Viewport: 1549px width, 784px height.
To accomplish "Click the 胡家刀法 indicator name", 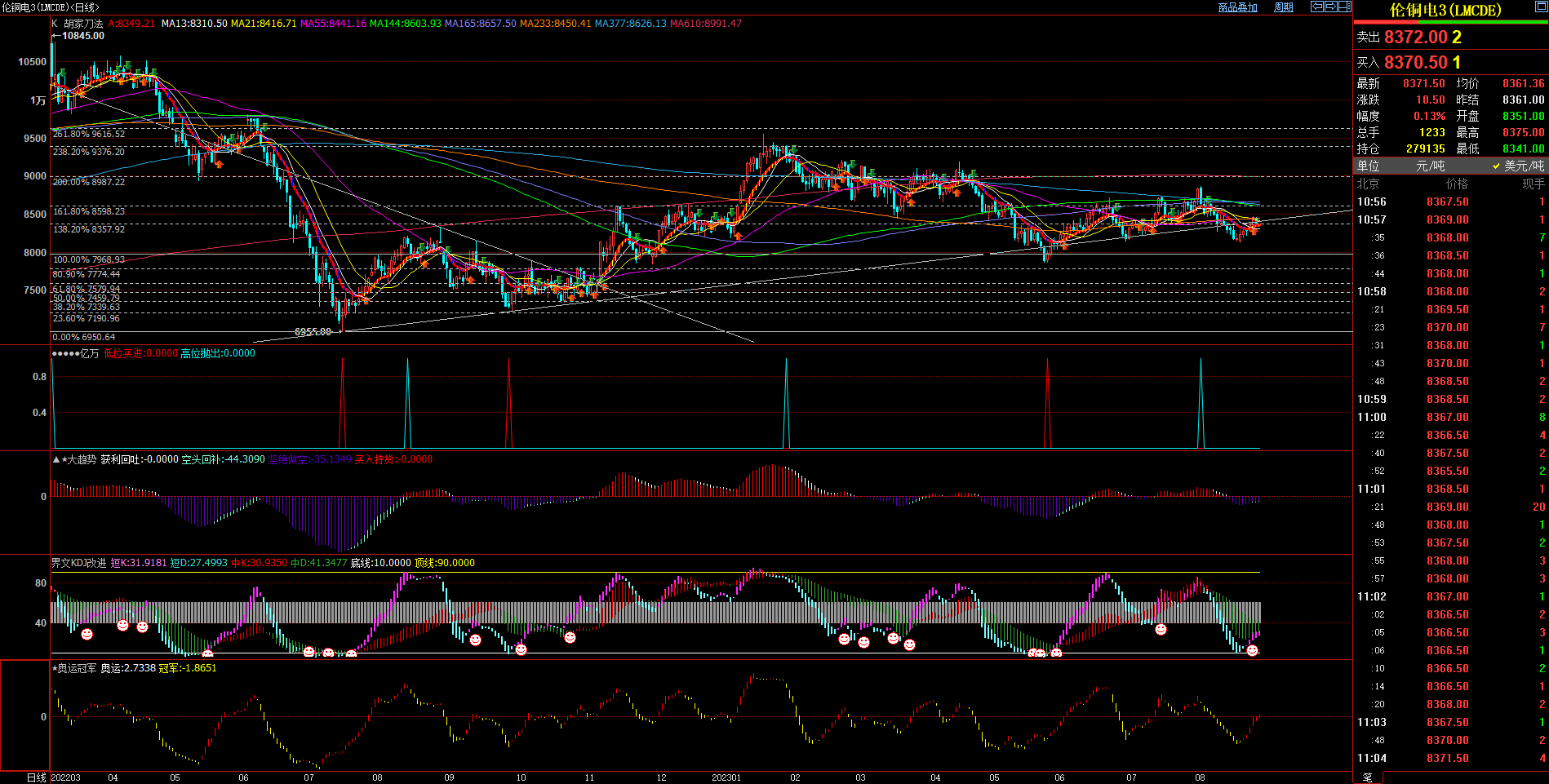I will pos(83,24).
